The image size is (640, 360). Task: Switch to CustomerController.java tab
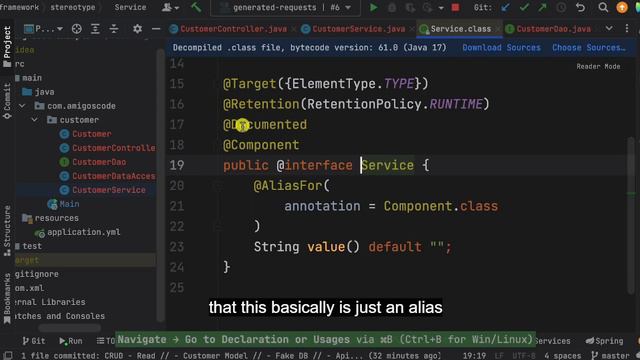click(233, 29)
